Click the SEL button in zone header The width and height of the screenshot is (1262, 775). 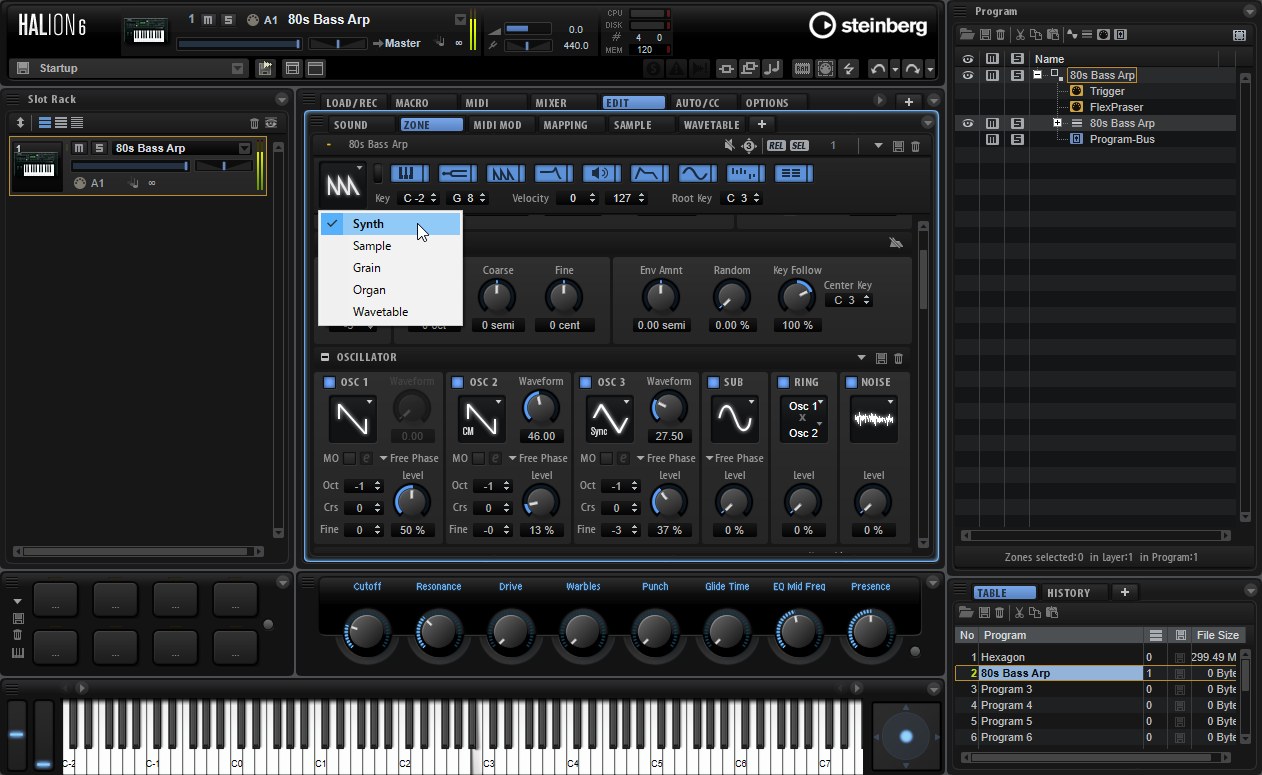(x=798, y=145)
